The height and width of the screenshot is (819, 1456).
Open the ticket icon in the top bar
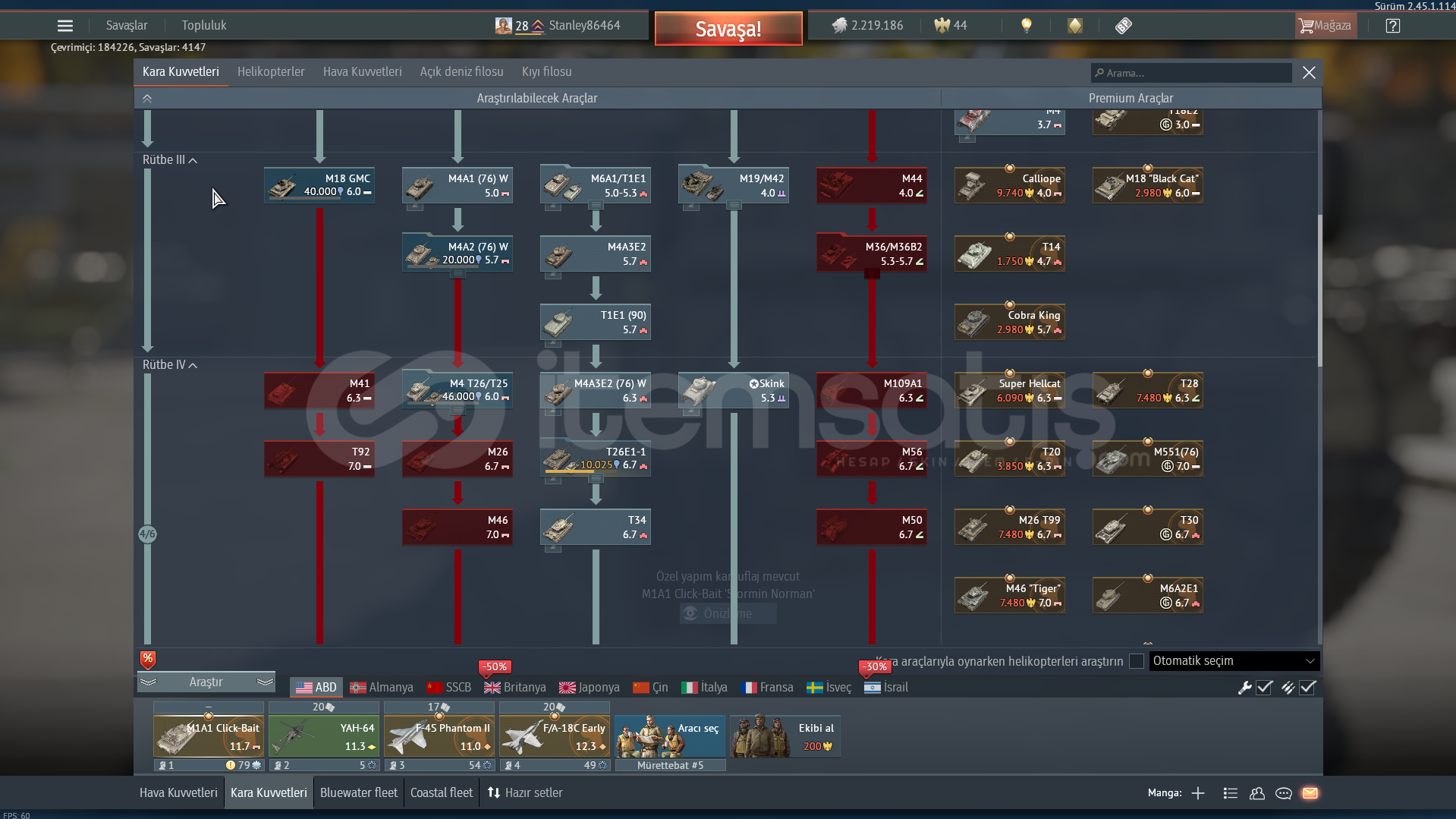point(1124,26)
